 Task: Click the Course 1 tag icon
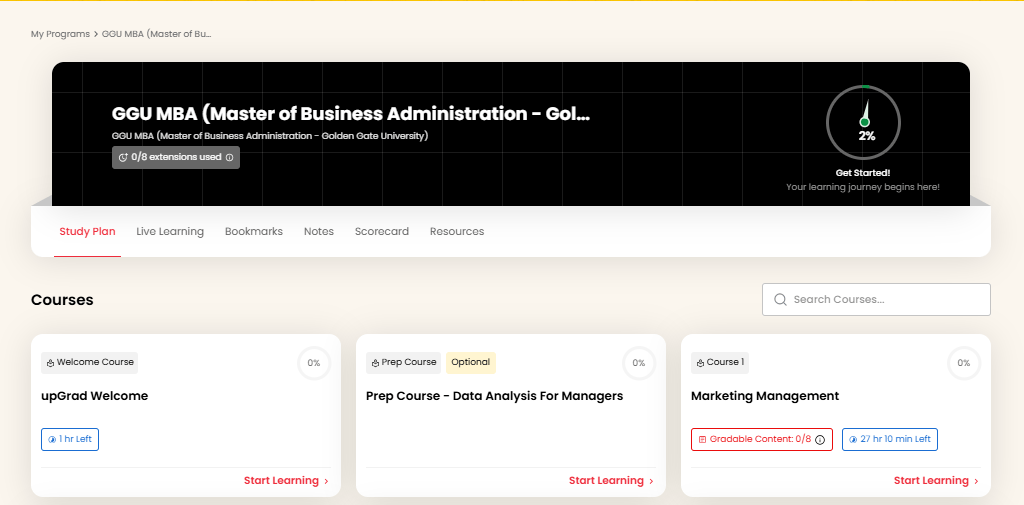coord(701,363)
